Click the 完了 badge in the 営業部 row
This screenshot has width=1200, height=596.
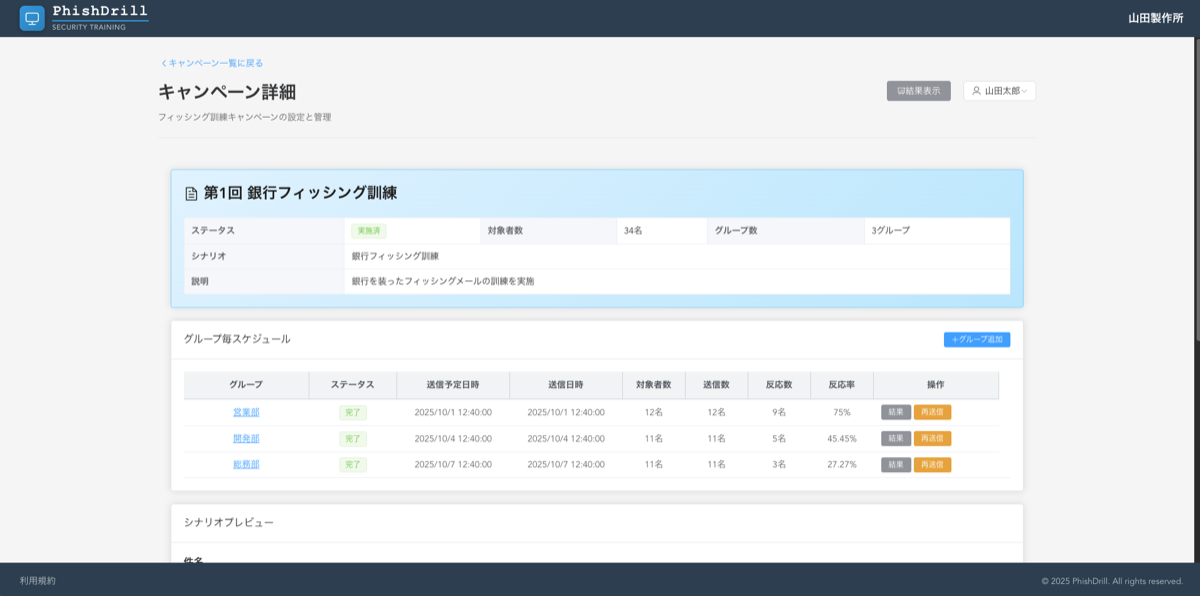coord(352,411)
